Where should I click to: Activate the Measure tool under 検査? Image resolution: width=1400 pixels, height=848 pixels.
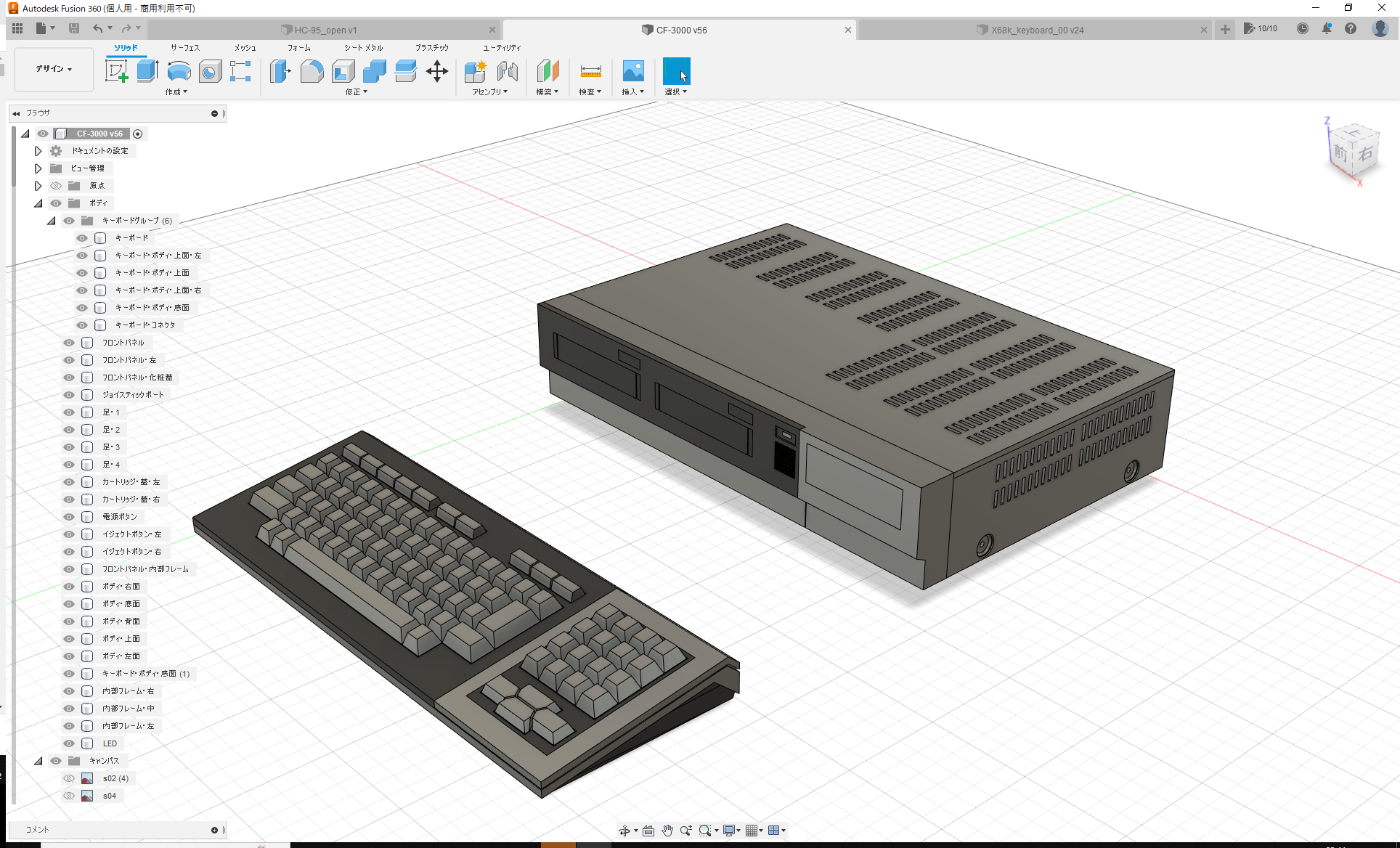pyautogui.click(x=590, y=72)
